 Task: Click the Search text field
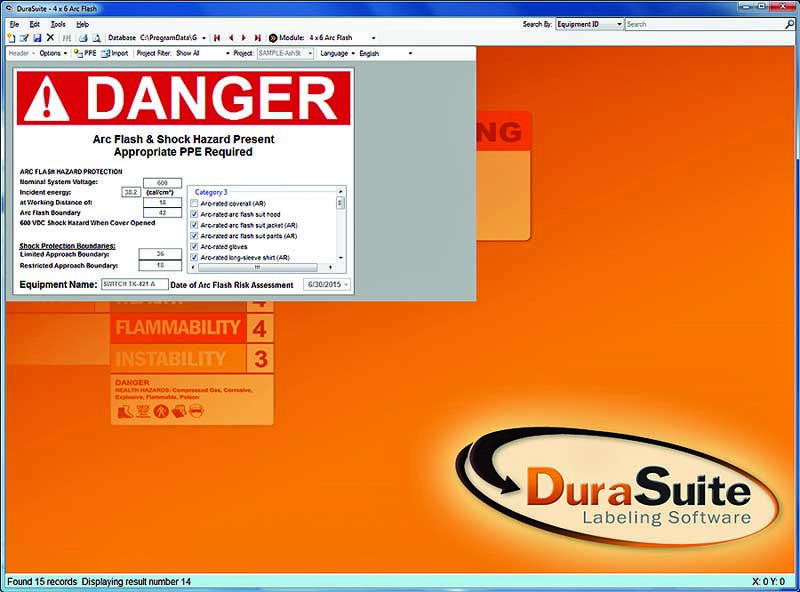[x=705, y=24]
